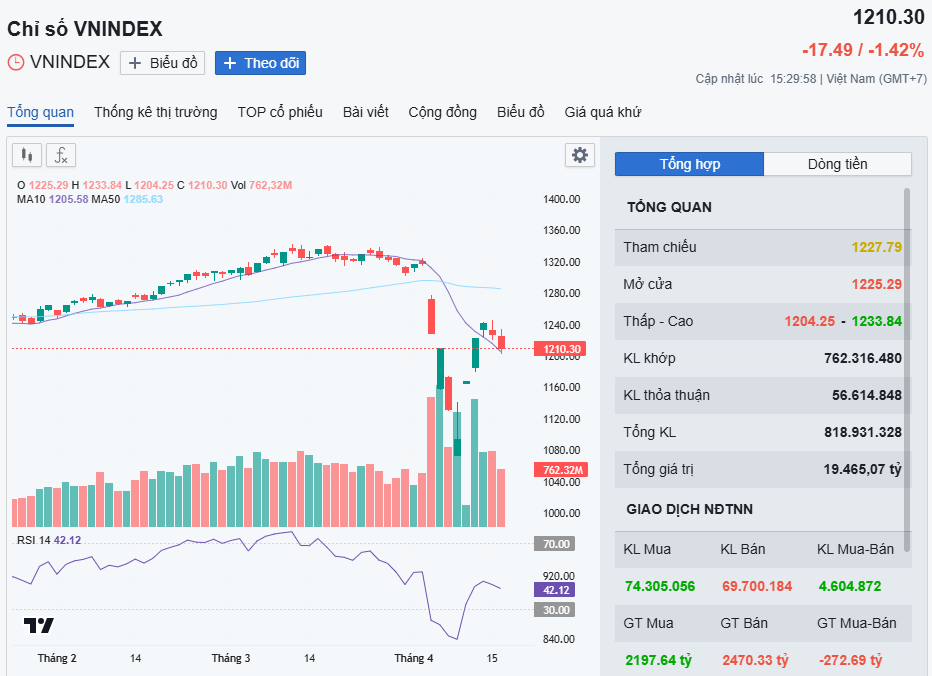Image resolution: width=932 pixels, height=676 pixels.
Task: Follow VNINDEX with Theo dõi button
Action: [x=260, y=63]
